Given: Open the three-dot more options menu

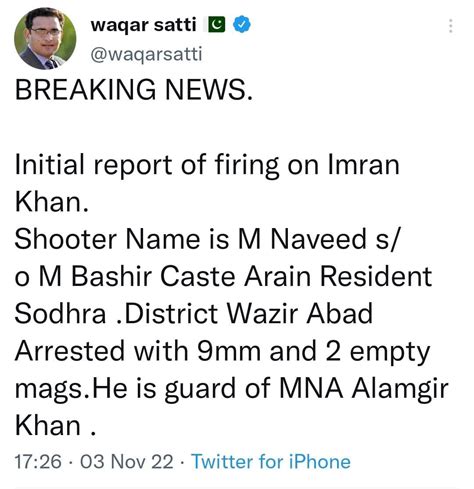Looking at the screenshot, I should click(x=451, y=26).
